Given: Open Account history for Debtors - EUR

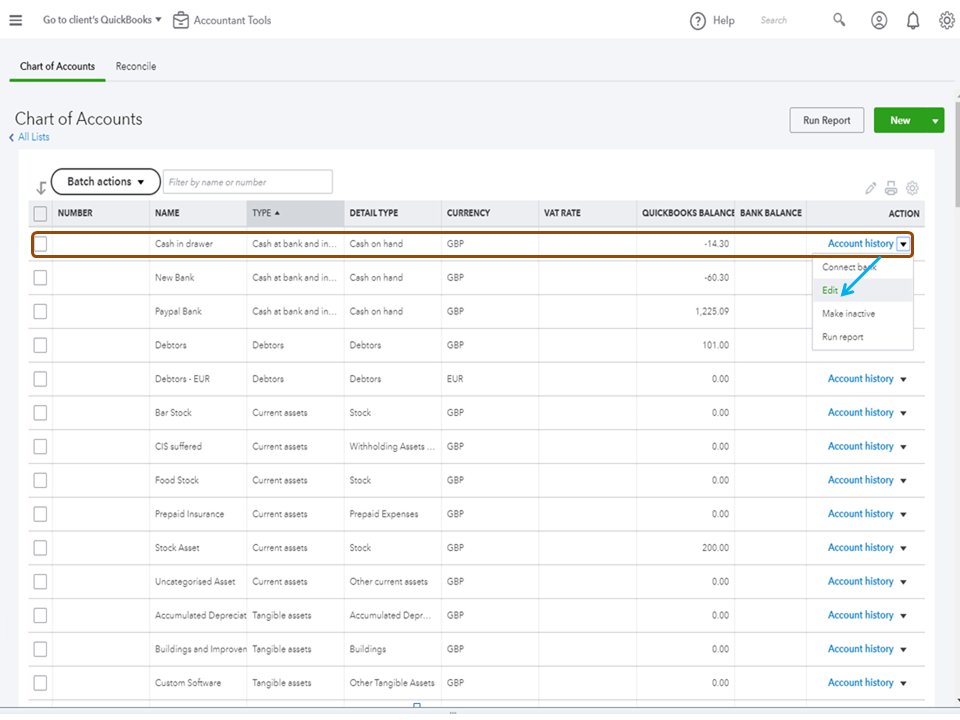Looking at the screenshot, I should tap(860, 379).
